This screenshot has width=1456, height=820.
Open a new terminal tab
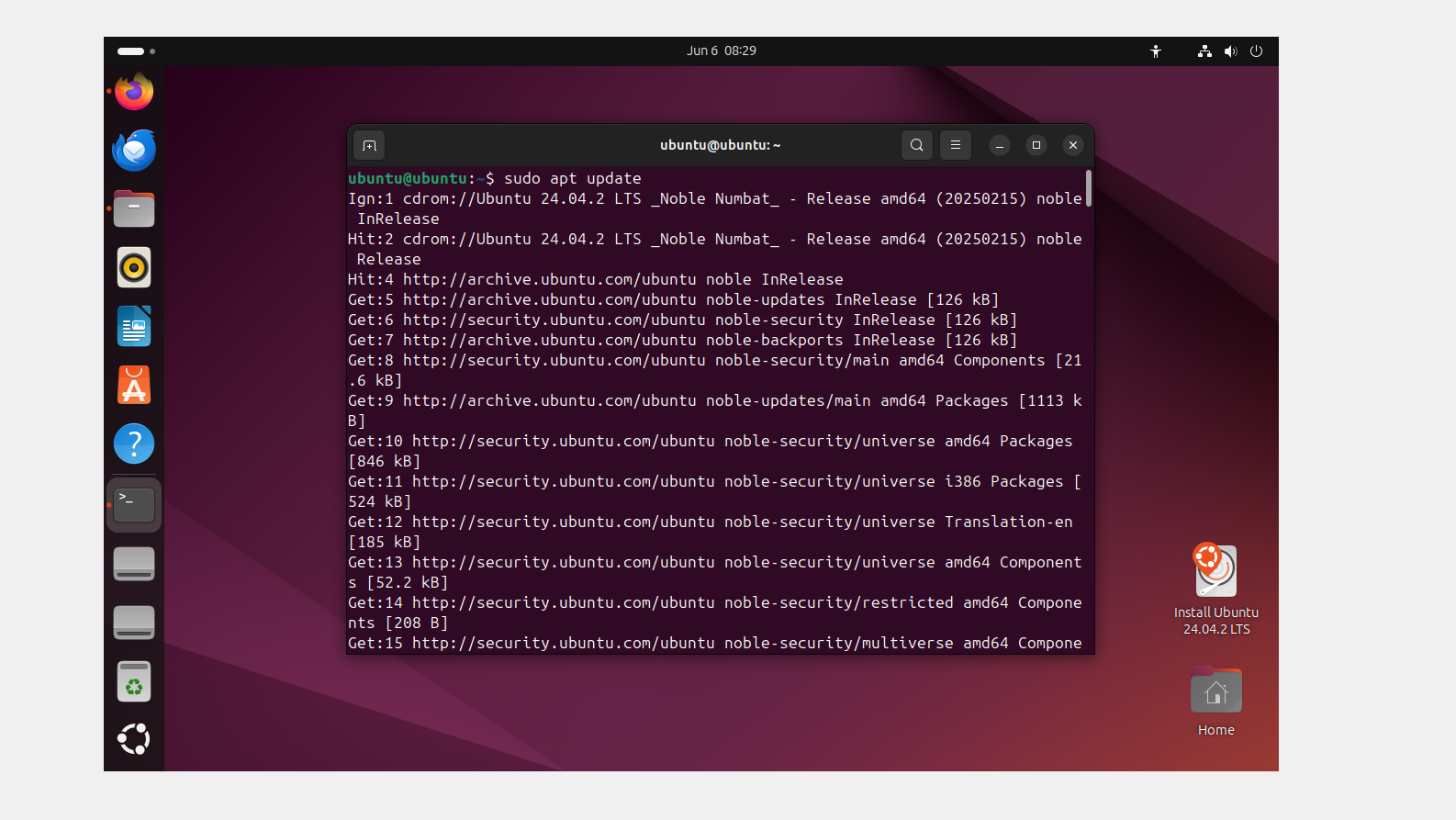pos(369,145)
